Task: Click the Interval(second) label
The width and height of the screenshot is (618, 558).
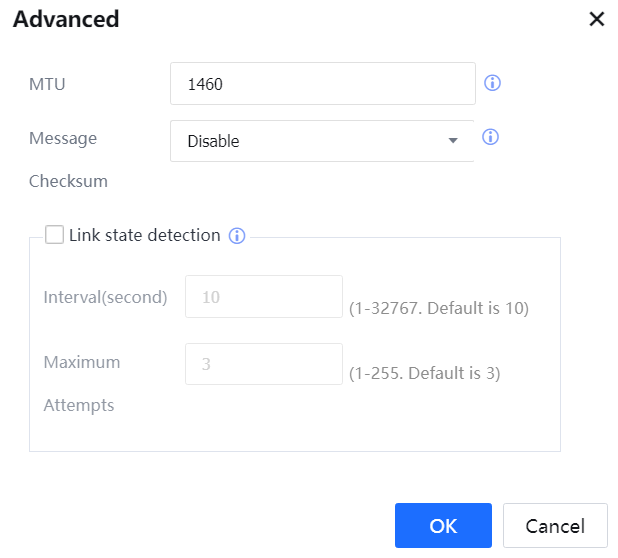Action: pos(105,297)
